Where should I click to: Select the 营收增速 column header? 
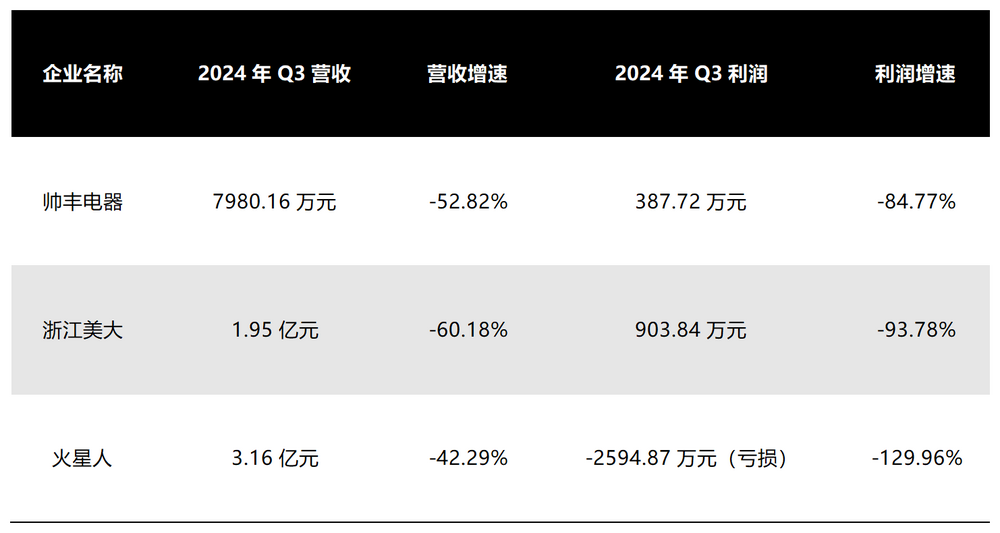pos(467,74)
